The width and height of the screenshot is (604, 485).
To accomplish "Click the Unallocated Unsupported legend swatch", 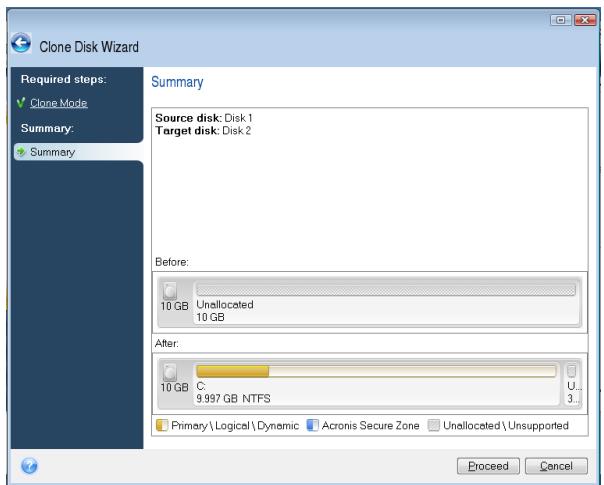I will click(x=434, y=425).
